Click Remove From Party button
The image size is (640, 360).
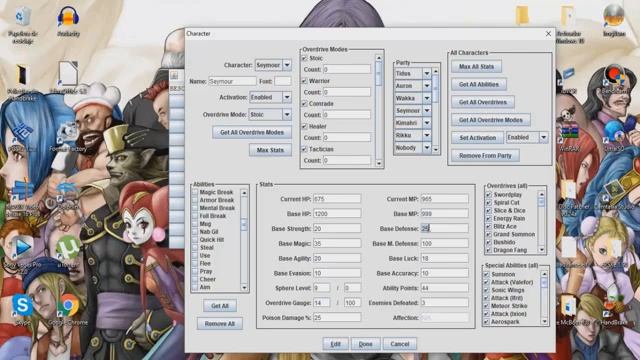485,156
